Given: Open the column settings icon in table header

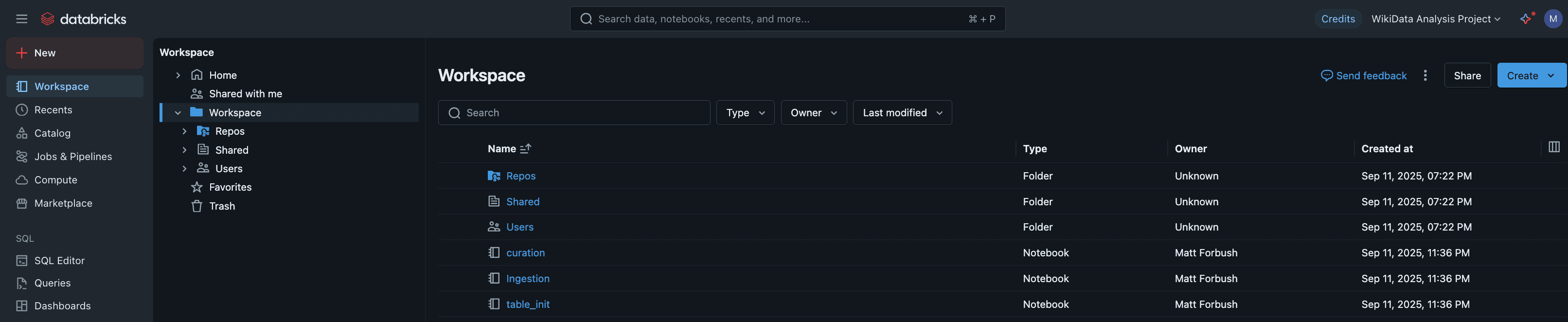Looking at the screenshot, I should pyautogui.click(x=1553, y=147).
